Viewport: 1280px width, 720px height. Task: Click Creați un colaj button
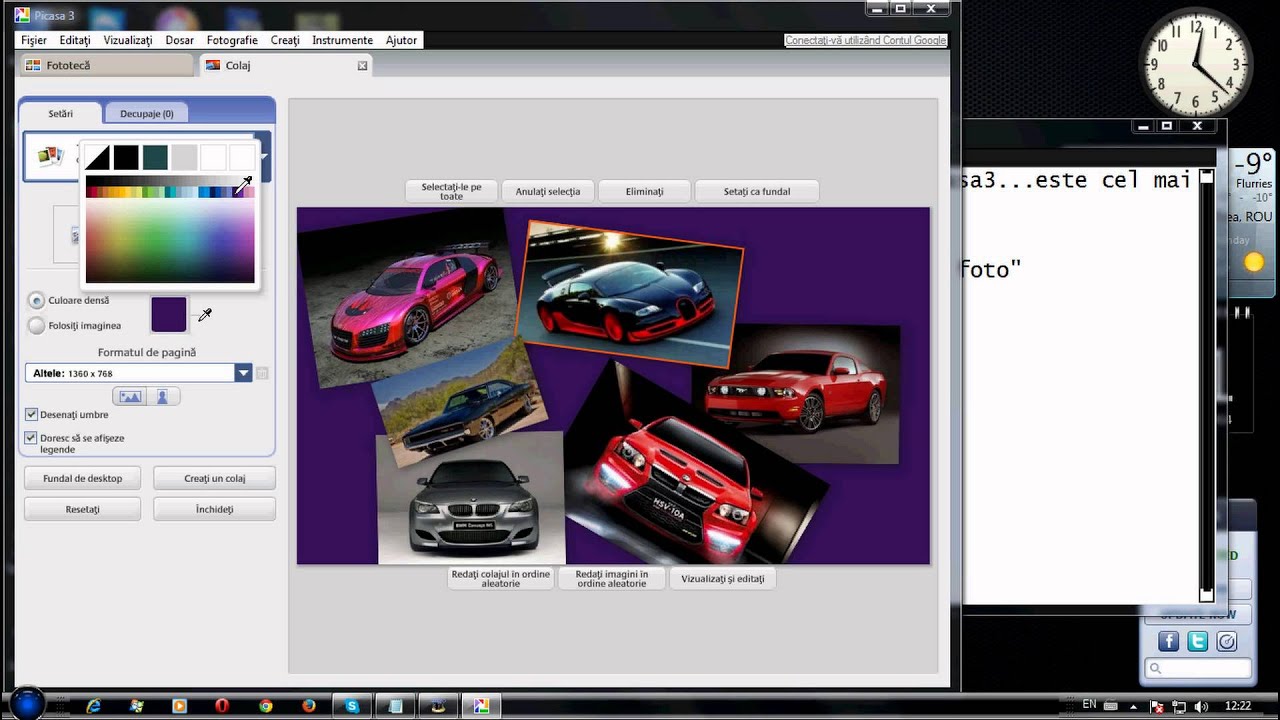pos(214,478)
